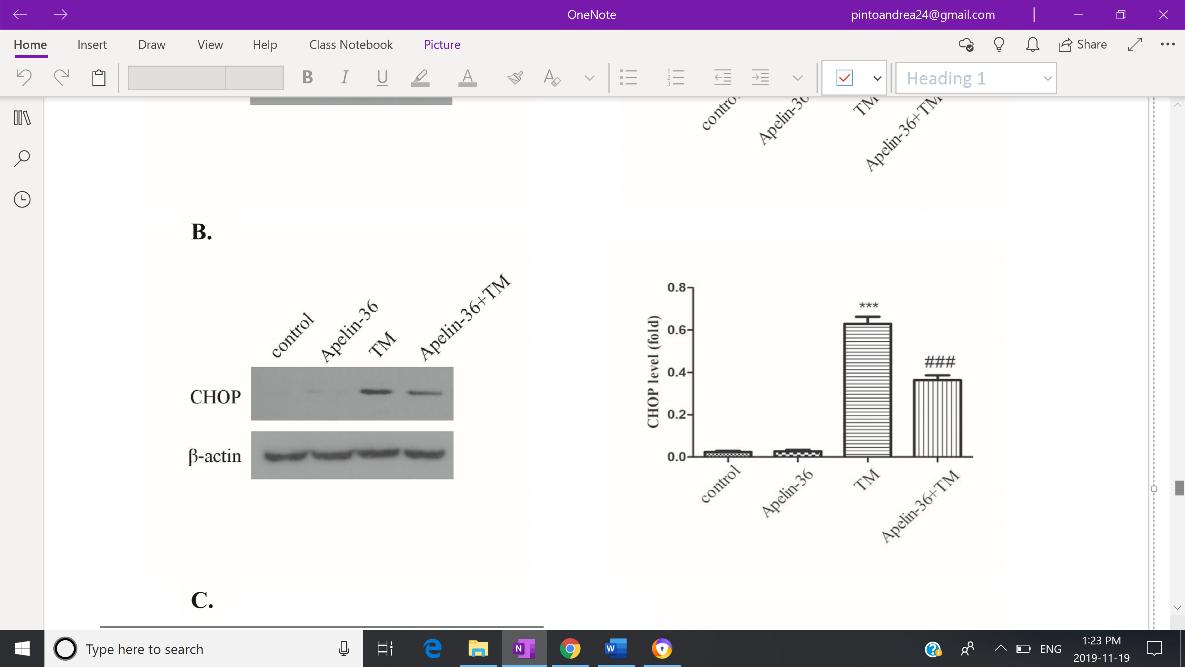Open the Help tab
This screenshot has height=667, width=1185.
point(265,45)
